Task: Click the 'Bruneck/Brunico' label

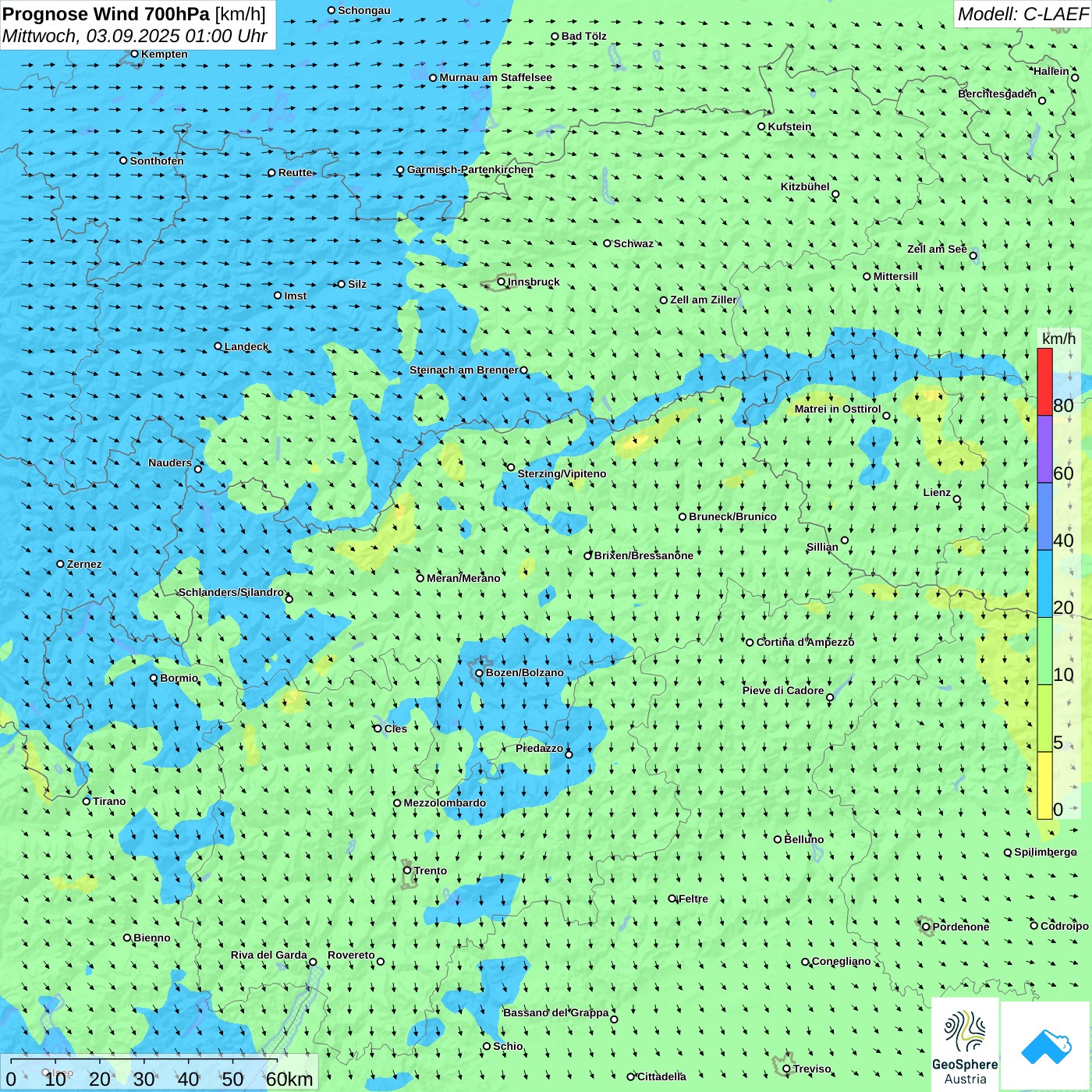Action: click(732, 516)
